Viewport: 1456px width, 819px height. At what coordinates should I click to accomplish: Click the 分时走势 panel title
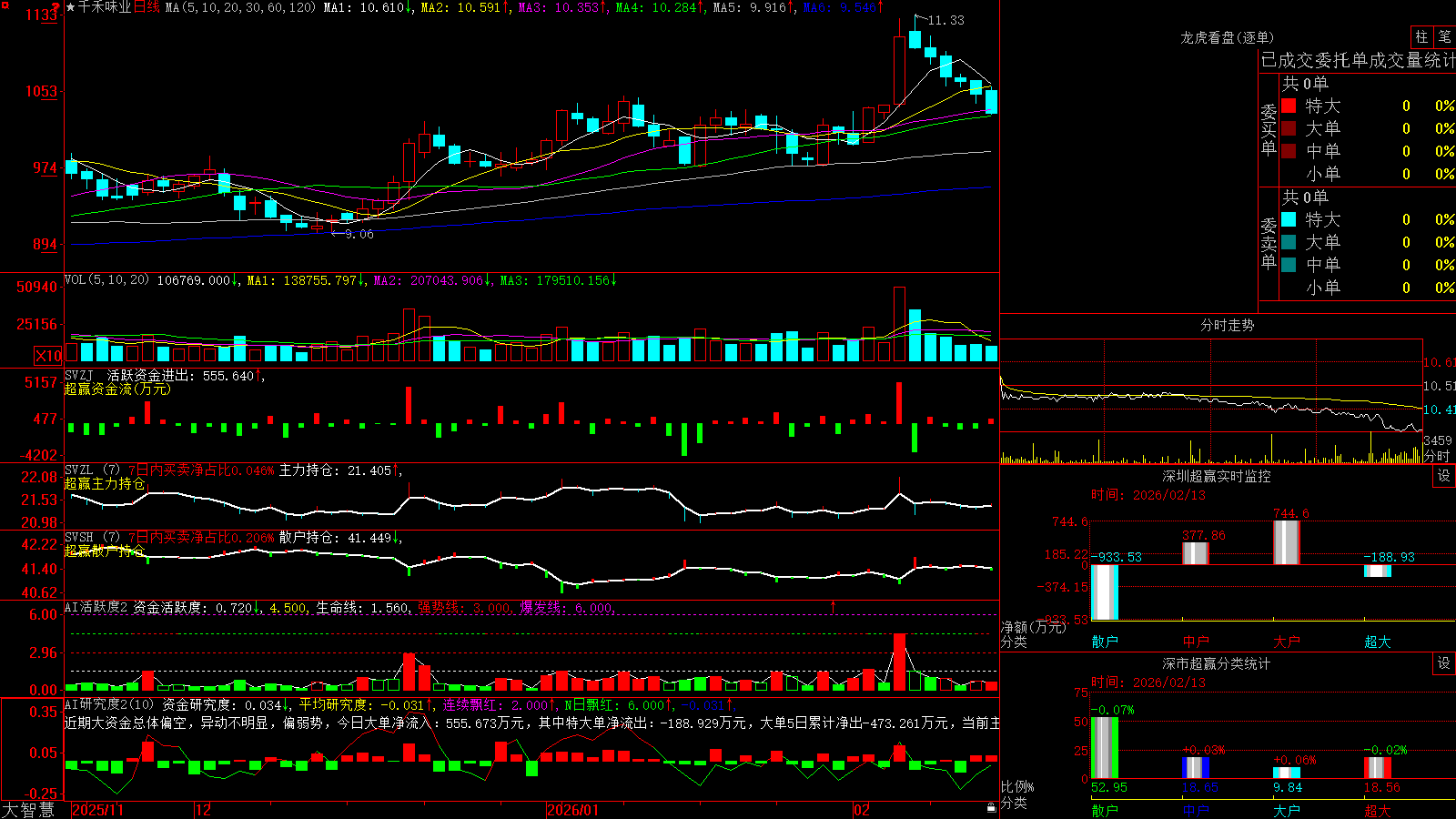click(1227, 325)
